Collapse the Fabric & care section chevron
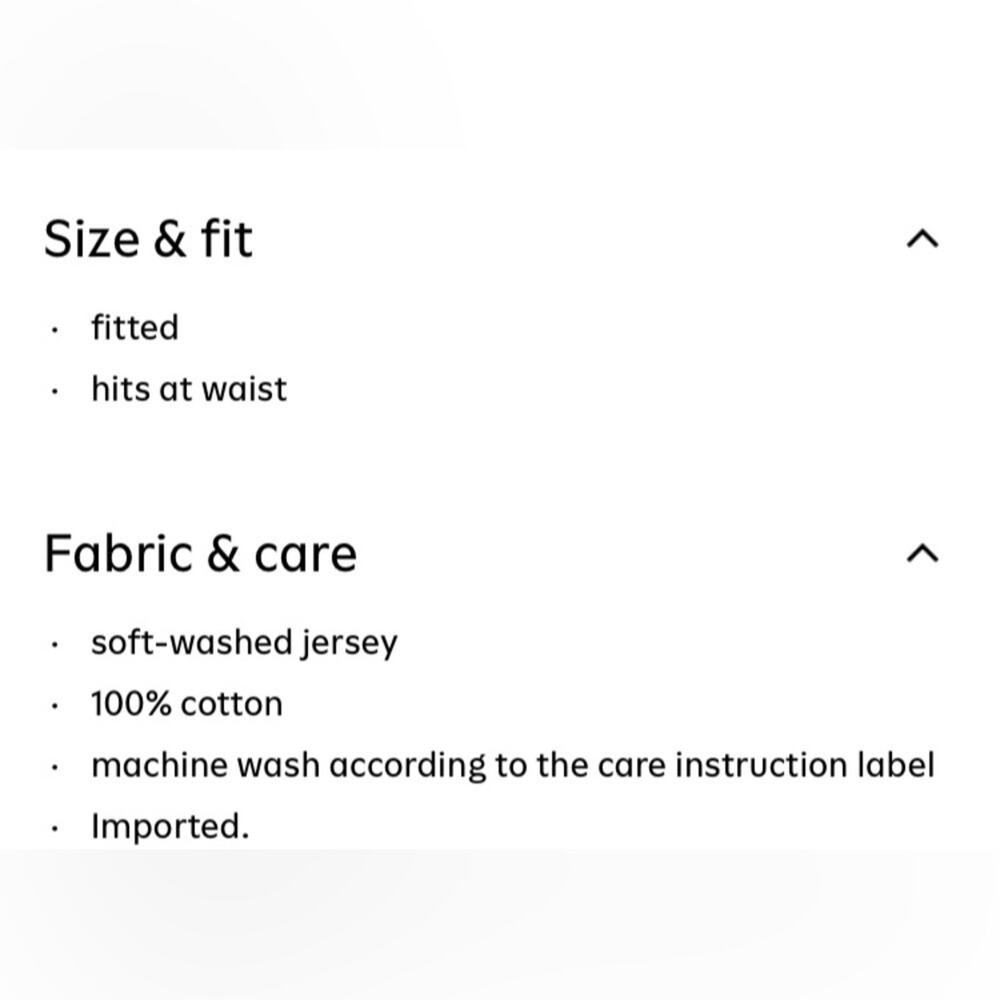The width and height of the screenshot is (1000, 1000). 922,554
